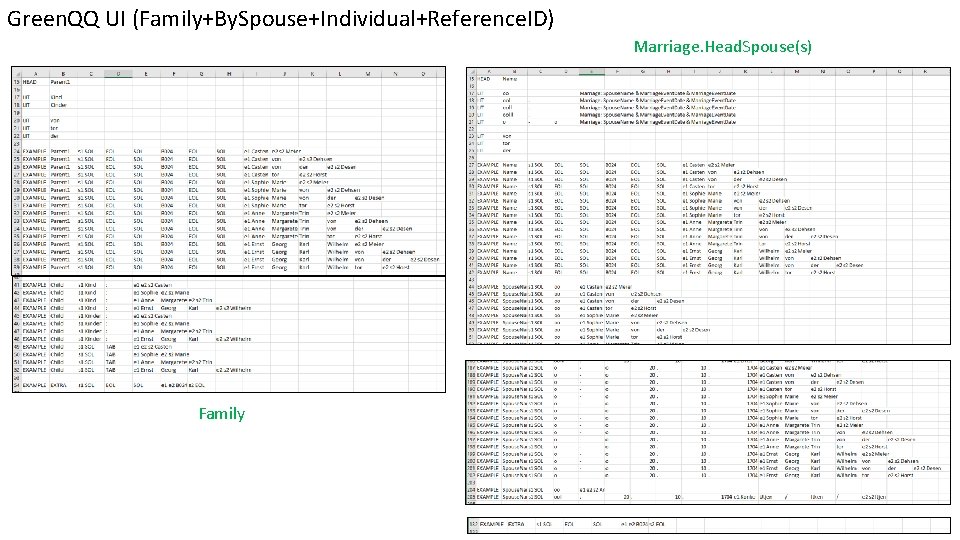Image resolution: width=960 pixels, height=540 pixels.
Task: Click the select-all corner of the Family sheet
Action: pyautogui.click(x=17, y=73)
